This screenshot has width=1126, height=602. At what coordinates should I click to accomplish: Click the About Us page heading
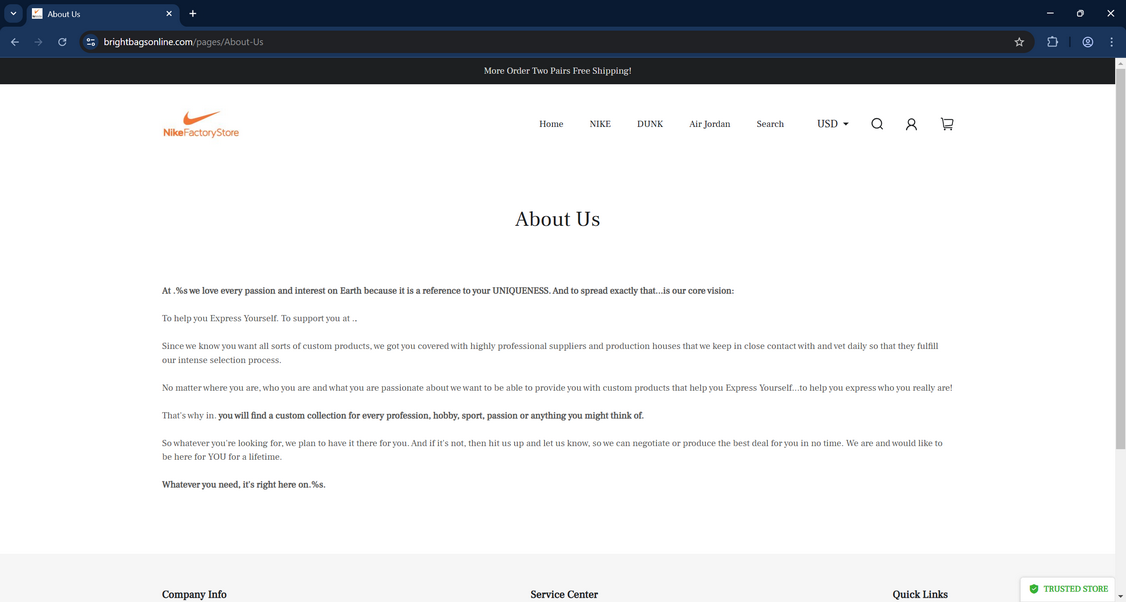pyautogui.click(x=557, y=219)
